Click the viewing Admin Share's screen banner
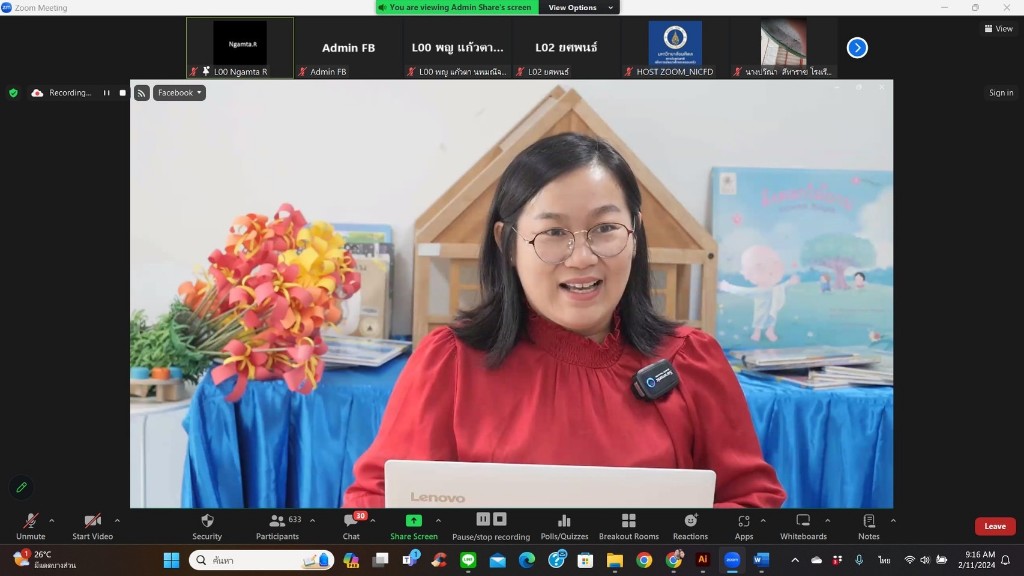Screen dimensions: 1024x576 tap(457, 7)
